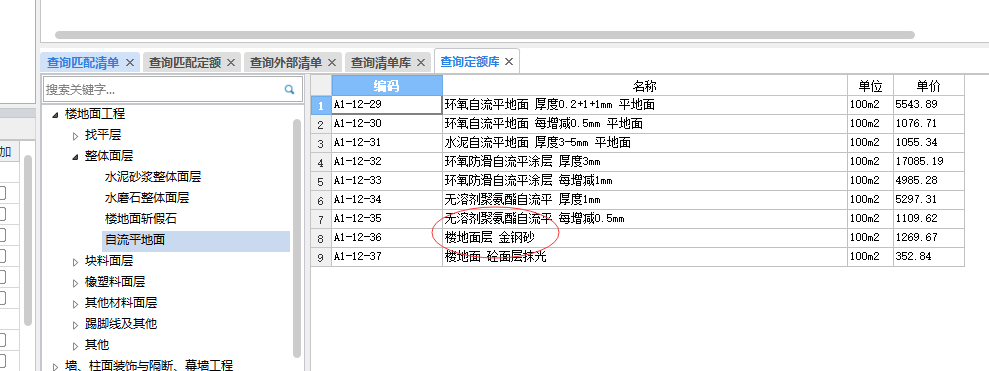The image size is (989, 371).
Task: Click code cell A1-12-37
Action: (x=387, y=256)
